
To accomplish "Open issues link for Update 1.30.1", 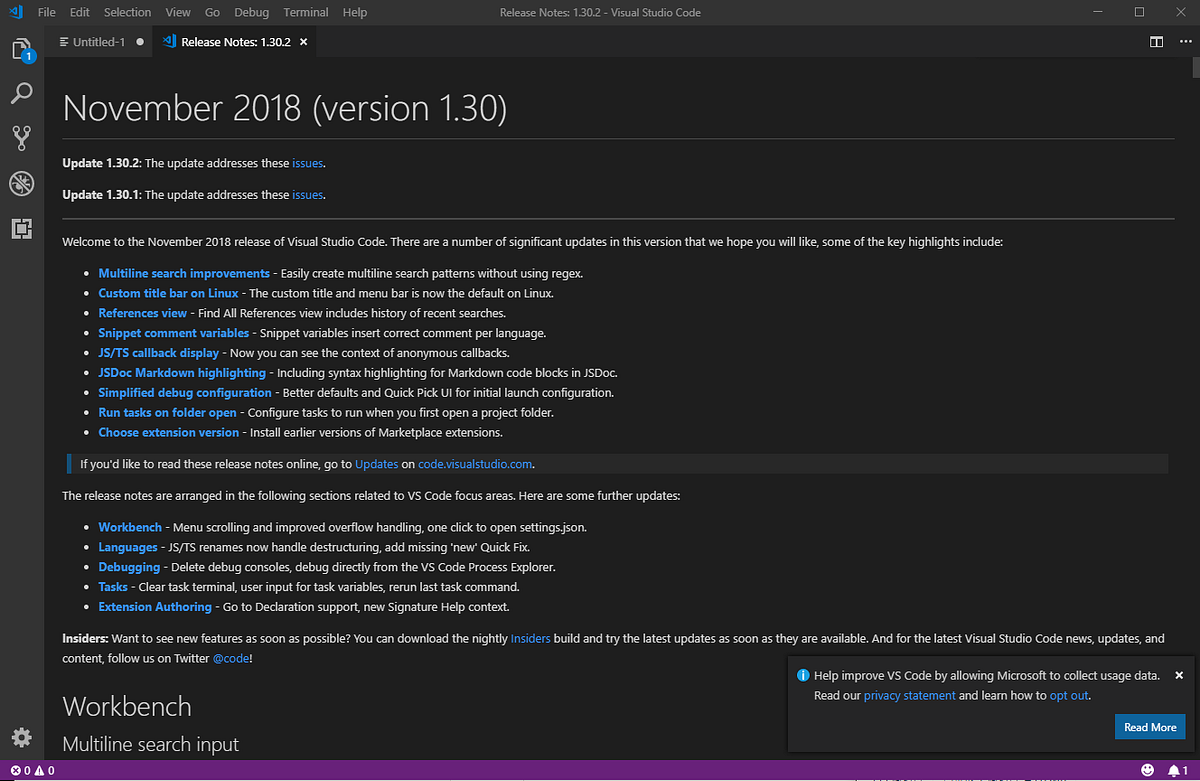I will pyautogui.click(x=307, y=195).
